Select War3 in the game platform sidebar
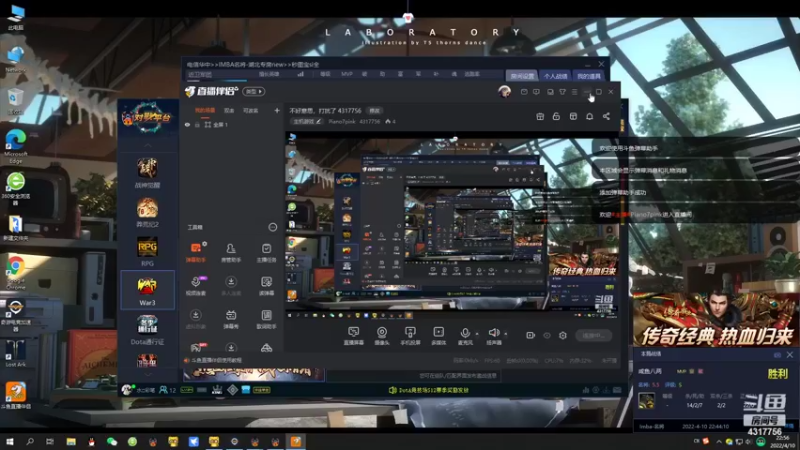The width and height of the screenshot is (800, 450). (x=147, y=290)
